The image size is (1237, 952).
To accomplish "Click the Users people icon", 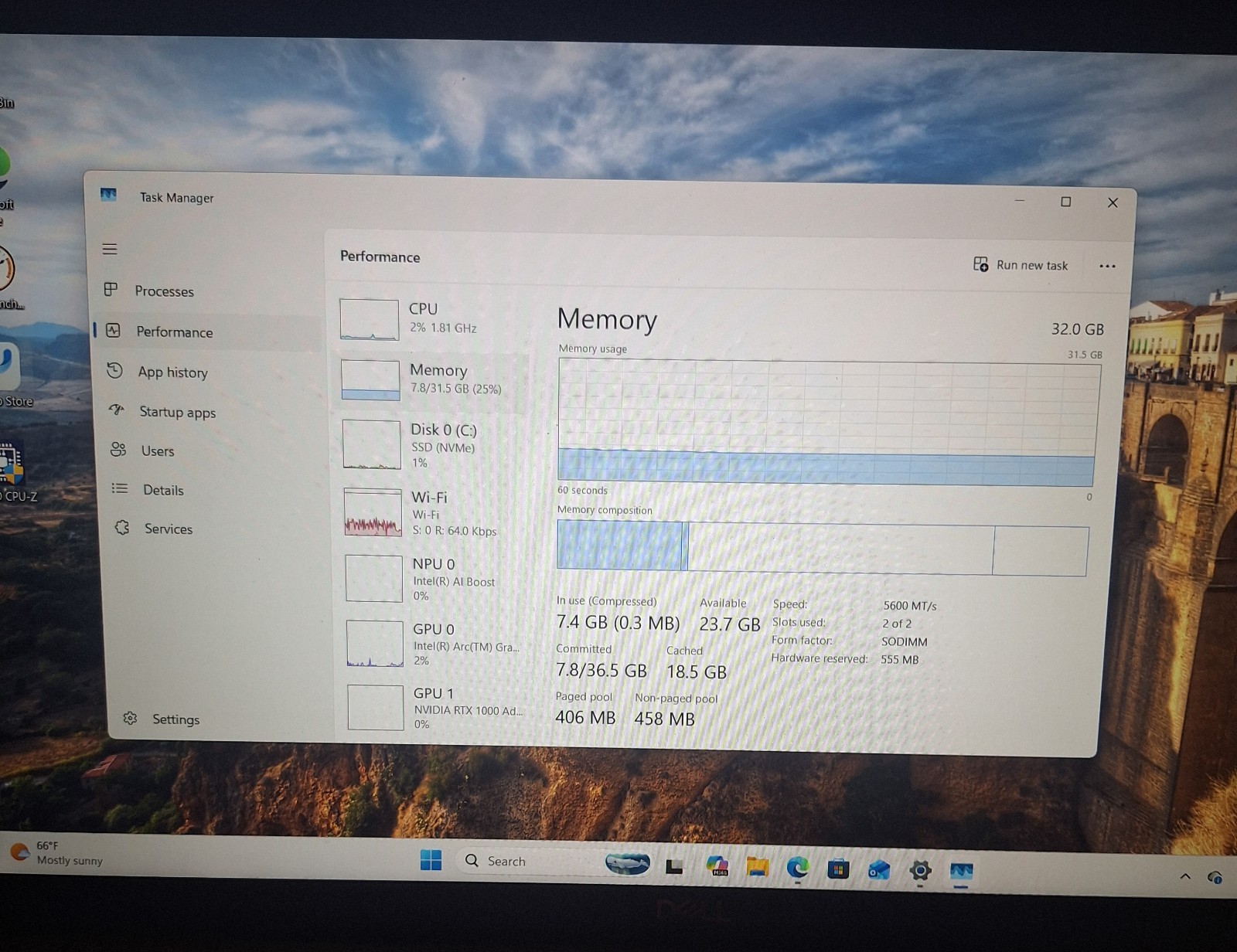I will 118,449.
